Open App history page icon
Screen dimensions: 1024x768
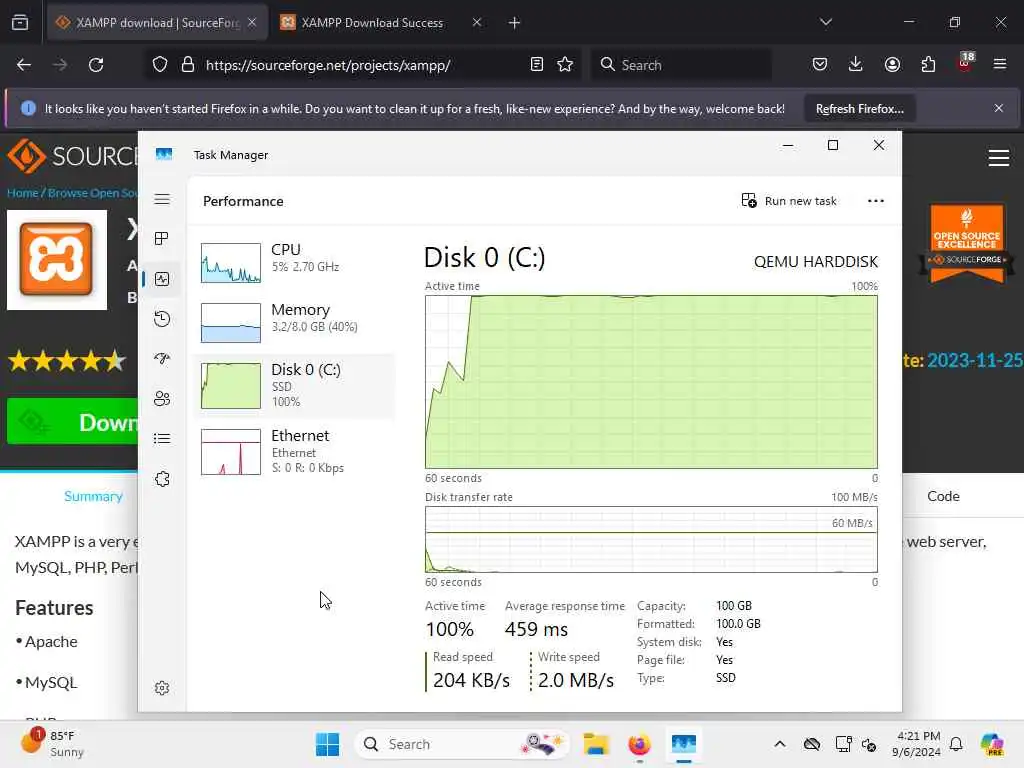tap(162, 319)
